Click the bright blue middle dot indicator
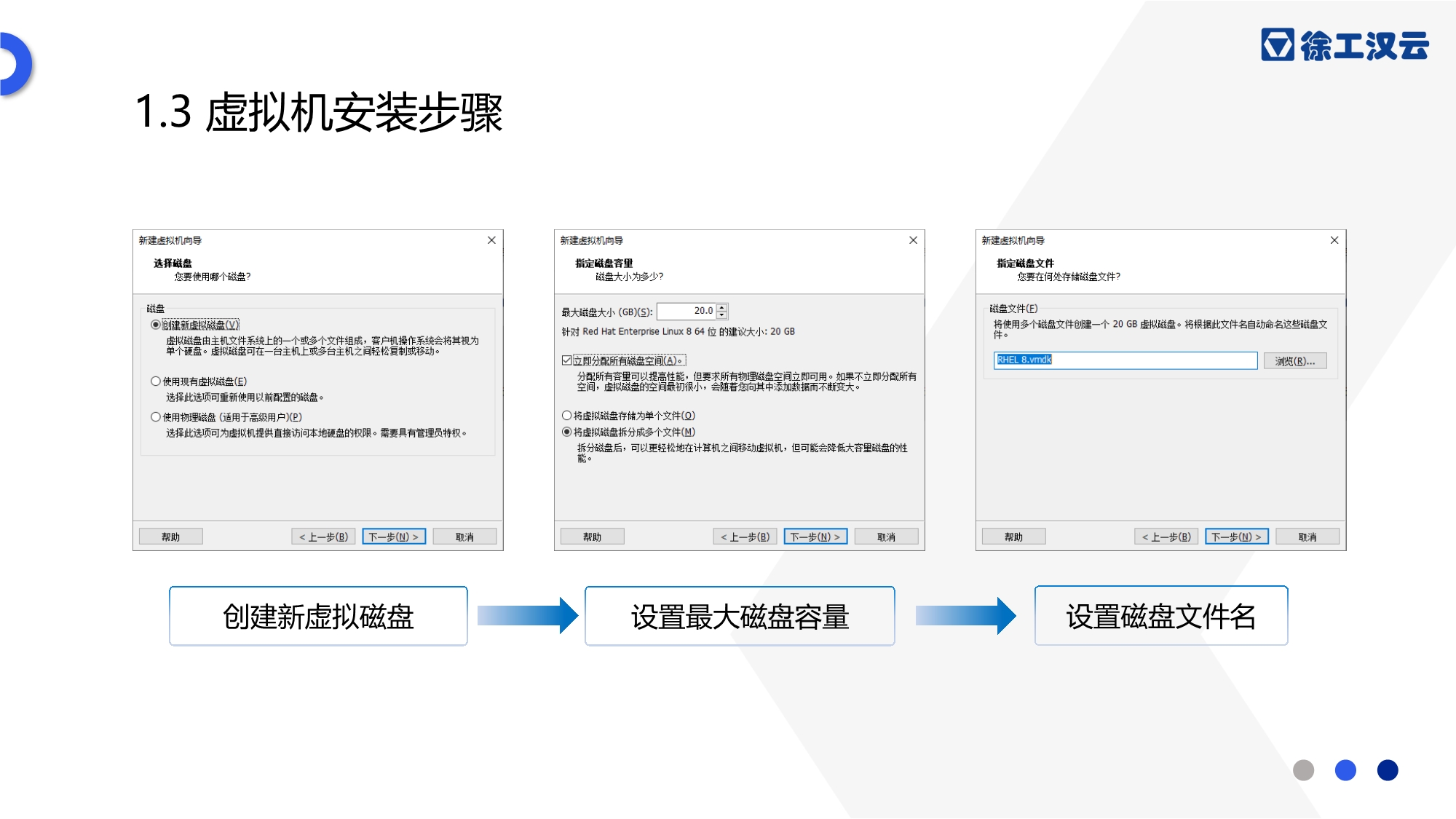The height and width of the screenshot is (819, 1456). 1345,770
